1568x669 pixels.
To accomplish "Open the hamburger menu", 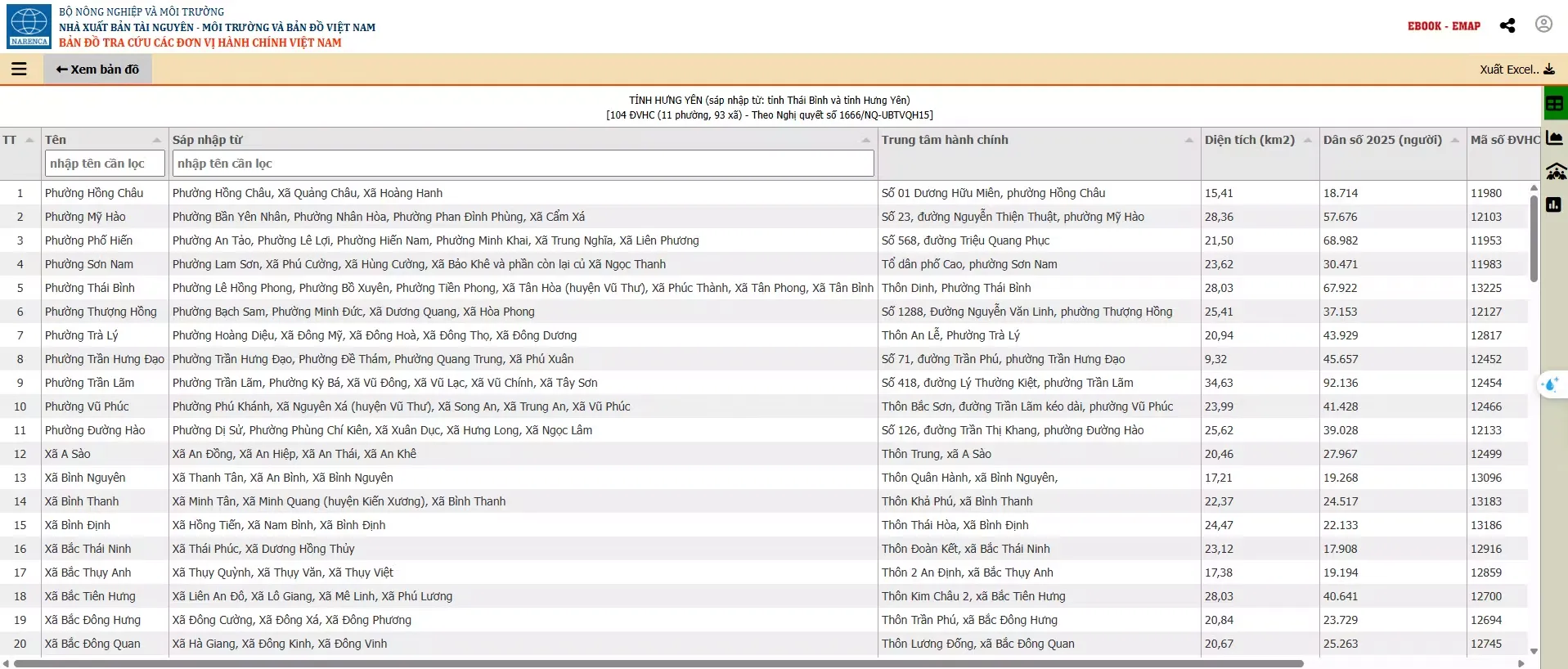I will point(19,70).
